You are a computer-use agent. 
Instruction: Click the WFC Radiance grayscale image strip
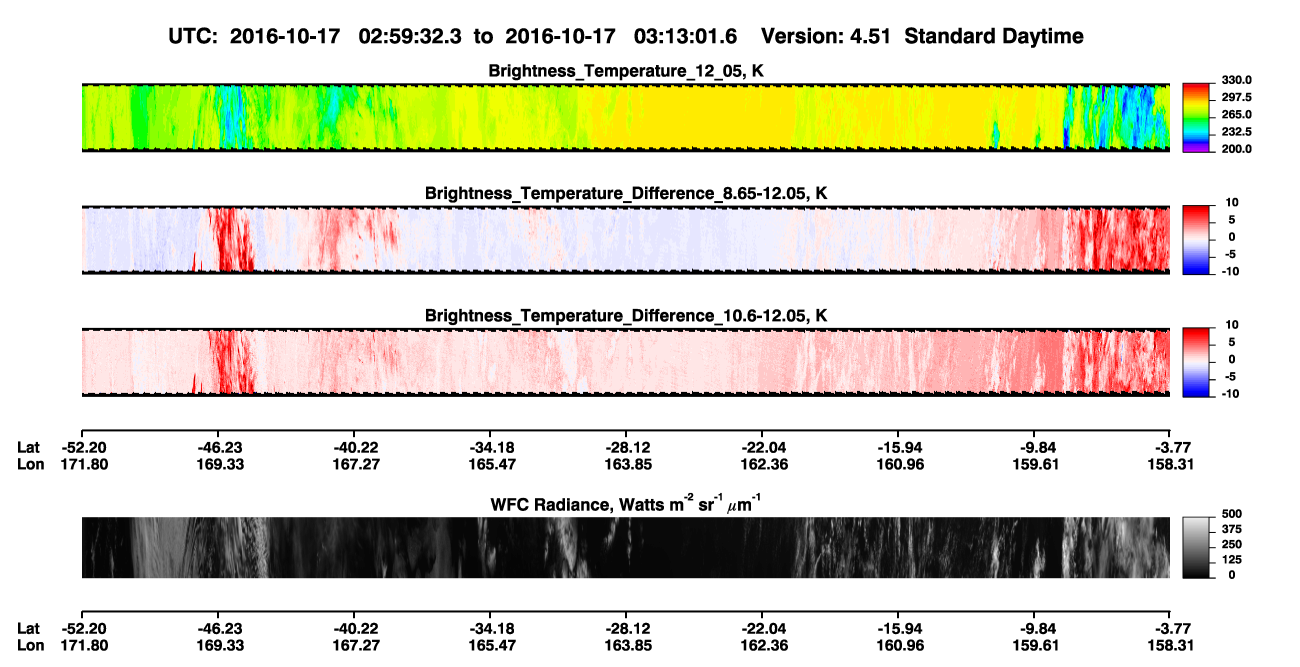625,547
